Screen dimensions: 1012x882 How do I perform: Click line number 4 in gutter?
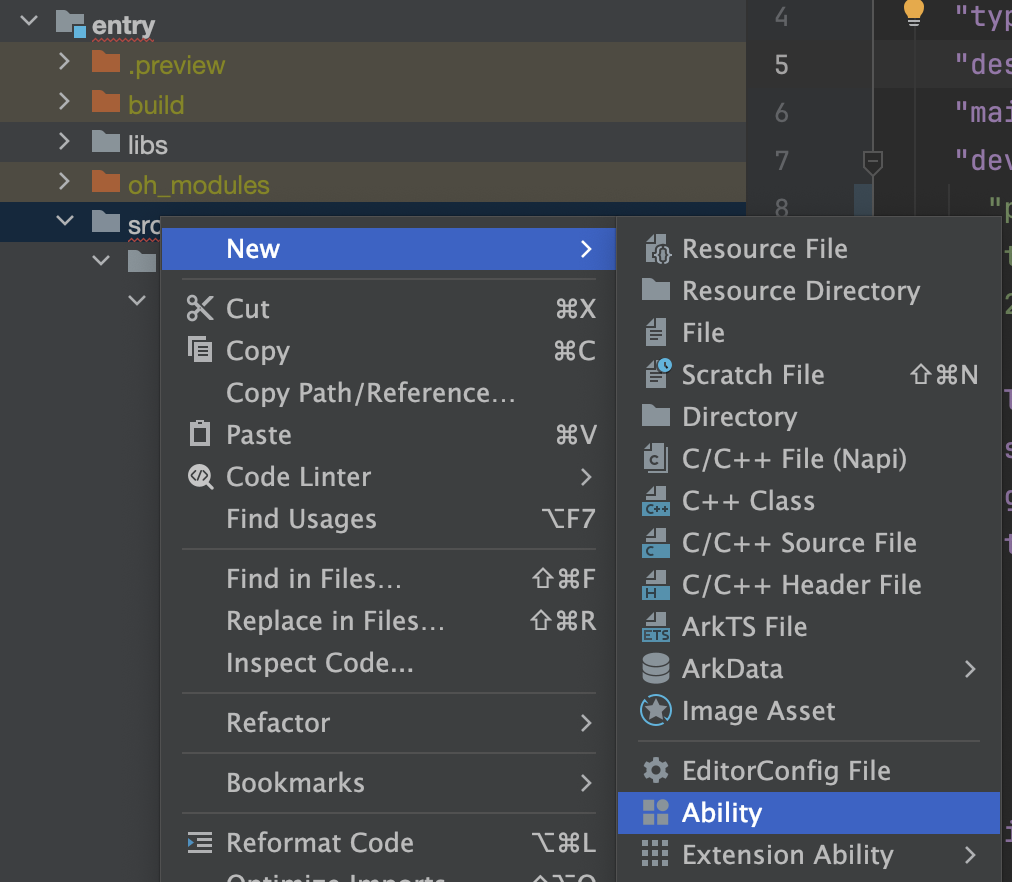781,17
